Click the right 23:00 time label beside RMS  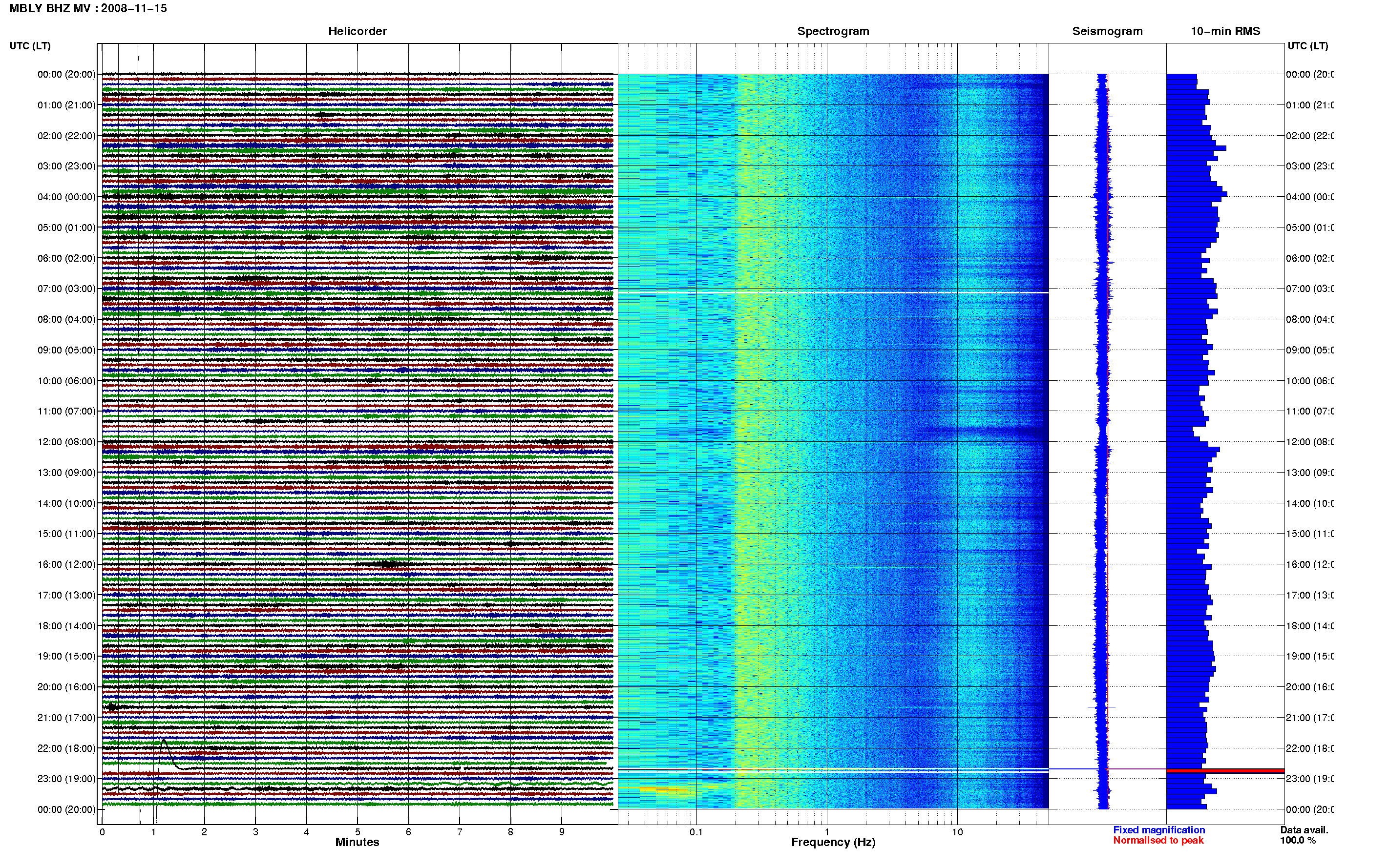click(1309, 779)
